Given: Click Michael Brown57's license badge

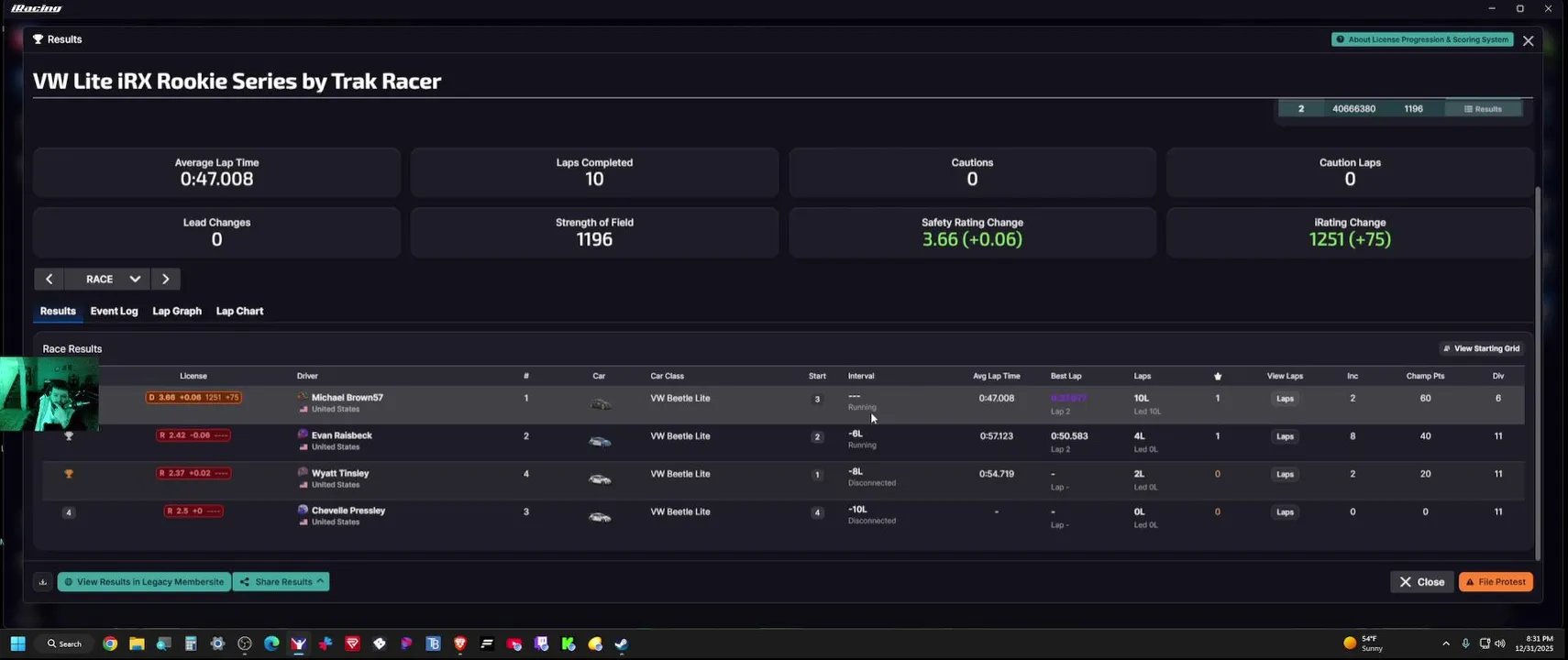Looking at the screenshot, I should coord(193,398).
